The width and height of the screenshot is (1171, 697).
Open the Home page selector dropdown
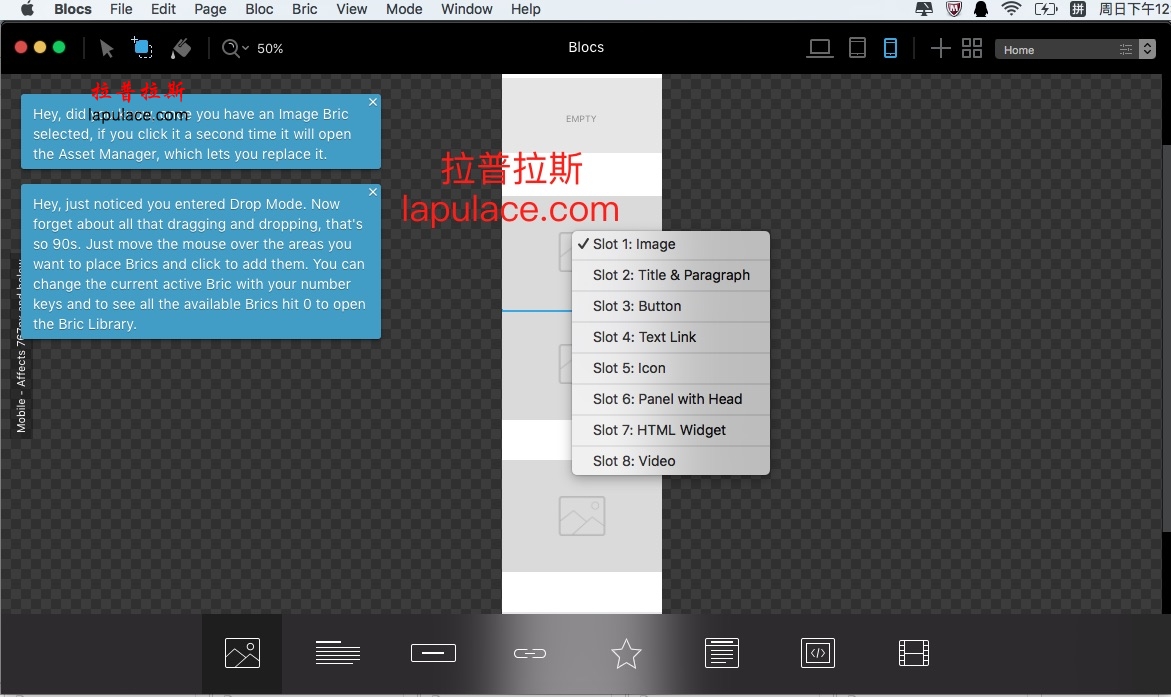(x=1075, y=49)
